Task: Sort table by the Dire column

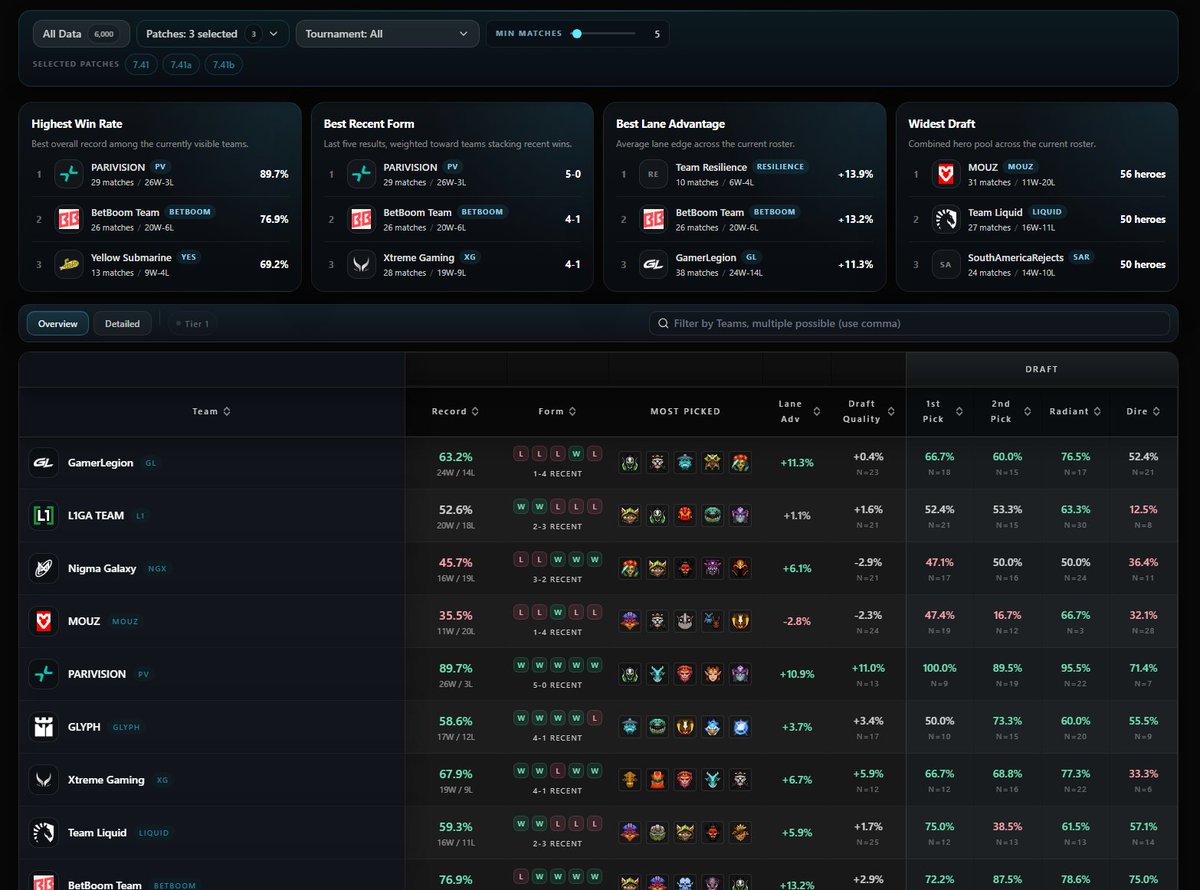Action: (x=1143, y=411)
